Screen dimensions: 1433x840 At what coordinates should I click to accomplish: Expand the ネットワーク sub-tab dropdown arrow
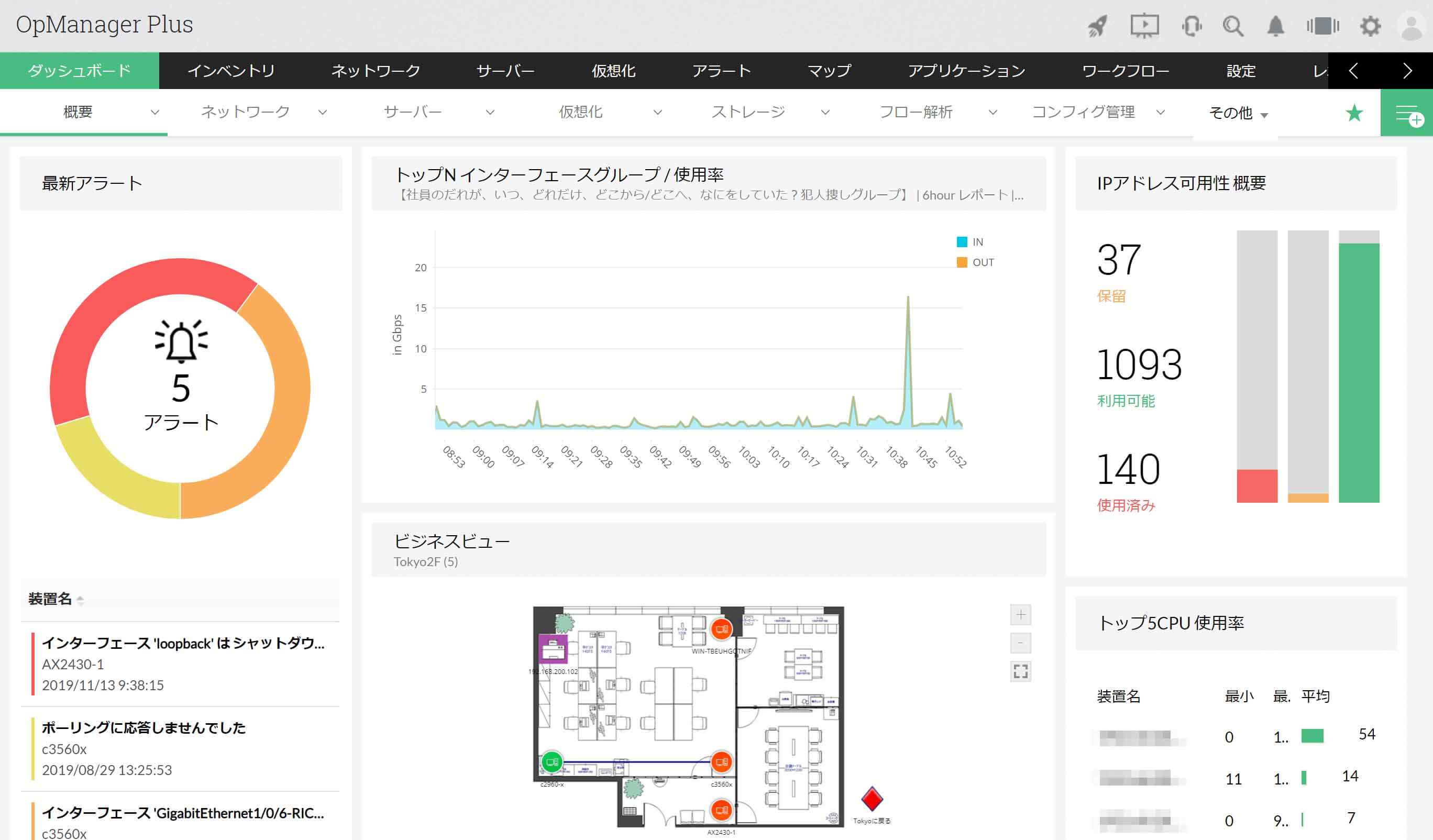pyautogui.click(x=323, y=113)
